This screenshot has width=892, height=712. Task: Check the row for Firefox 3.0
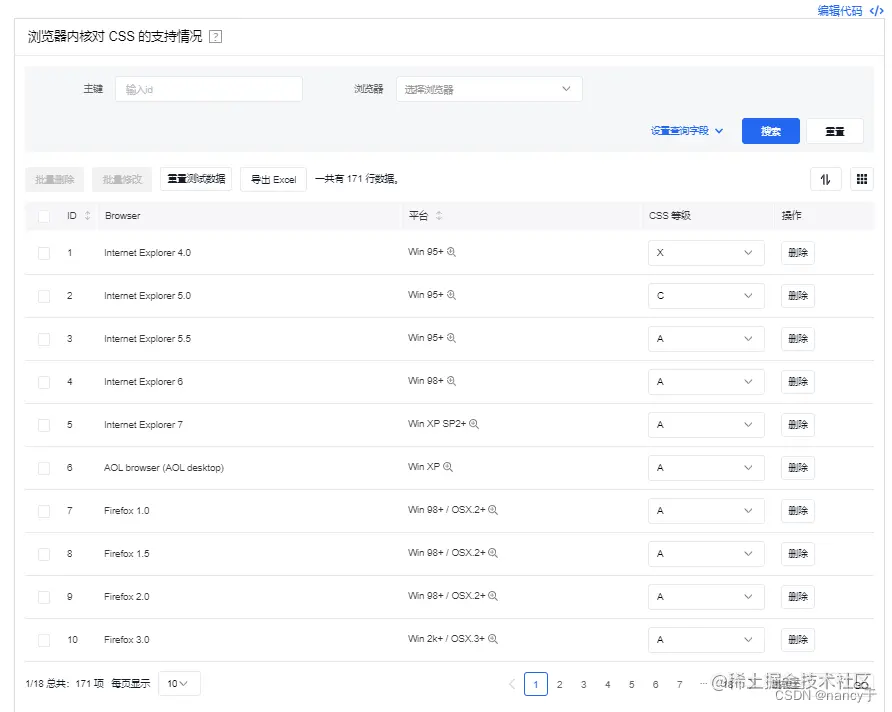click(x=44, y=640)
